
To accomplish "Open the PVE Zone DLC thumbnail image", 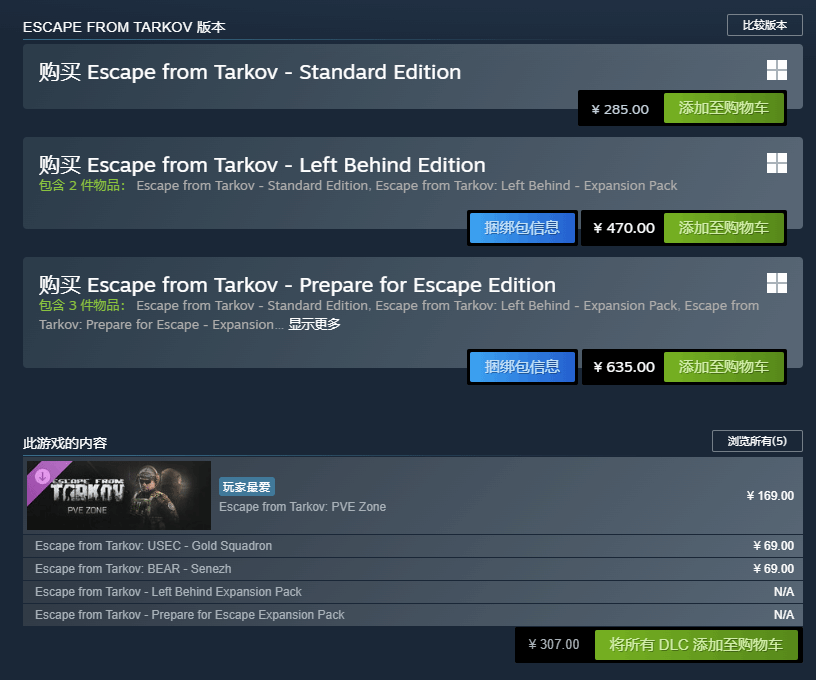I will (x=119, y=495).
